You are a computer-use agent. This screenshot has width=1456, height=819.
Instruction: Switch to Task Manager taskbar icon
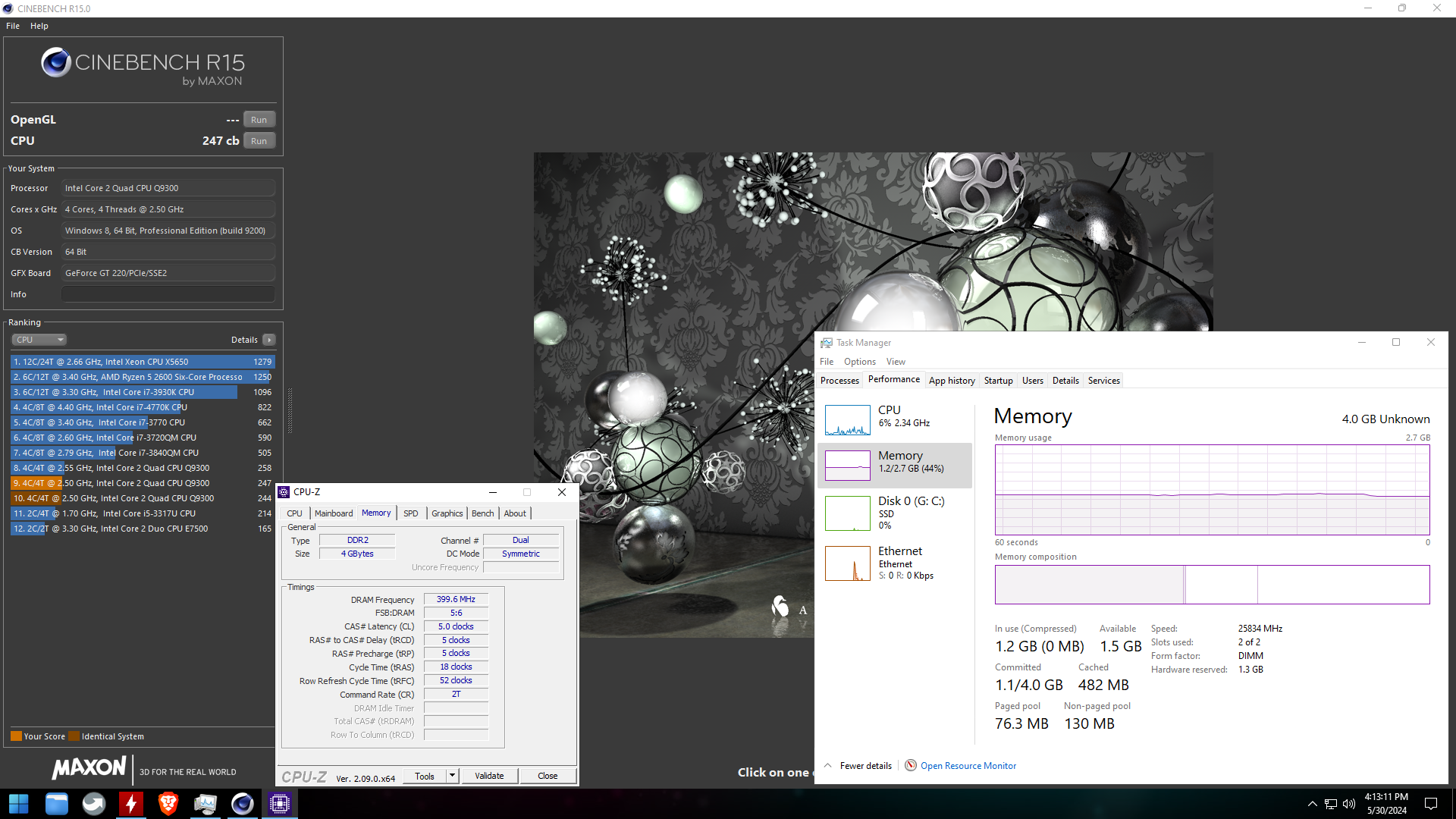tap(206, 804)
